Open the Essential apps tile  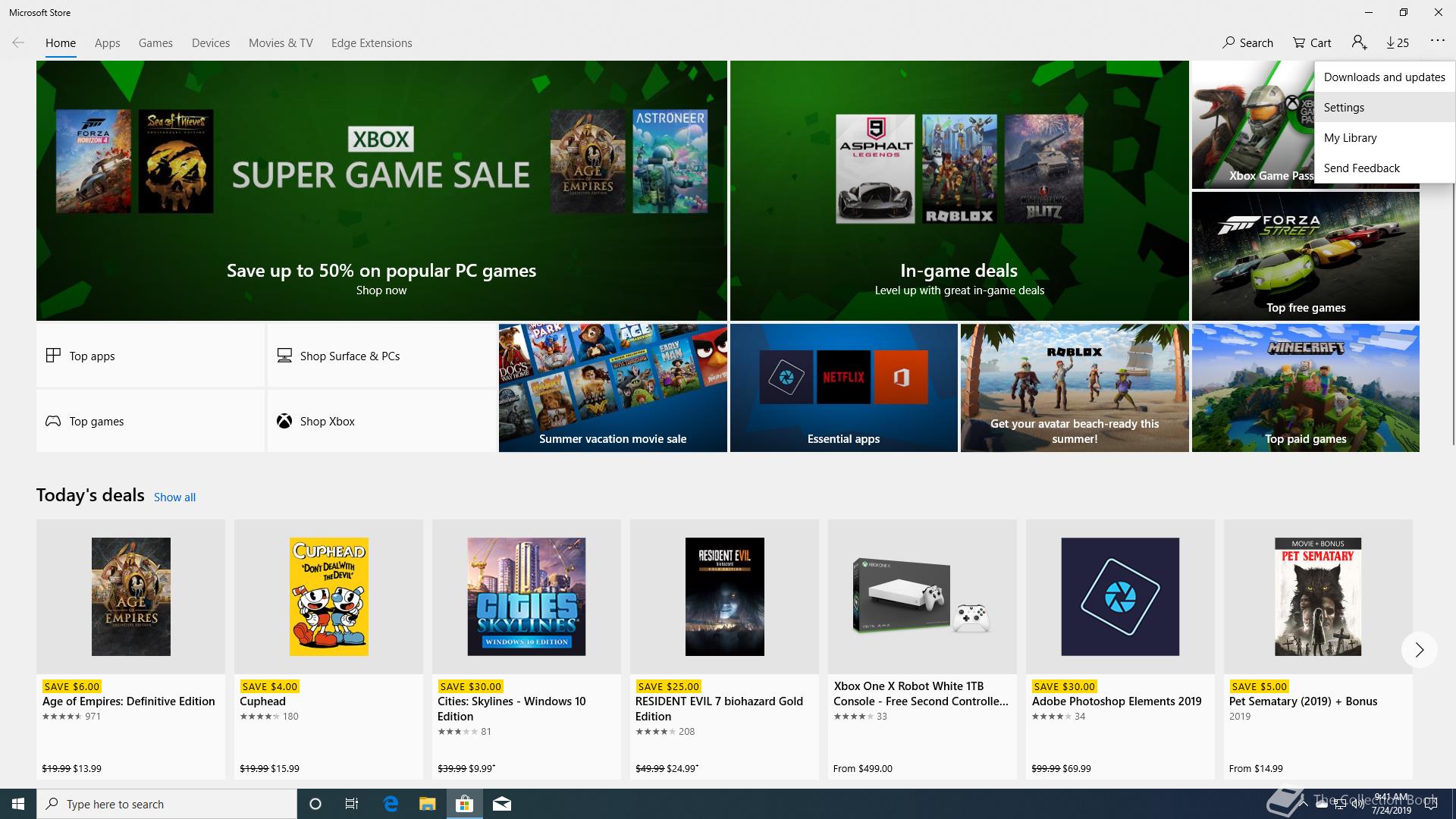coord(844,388)
